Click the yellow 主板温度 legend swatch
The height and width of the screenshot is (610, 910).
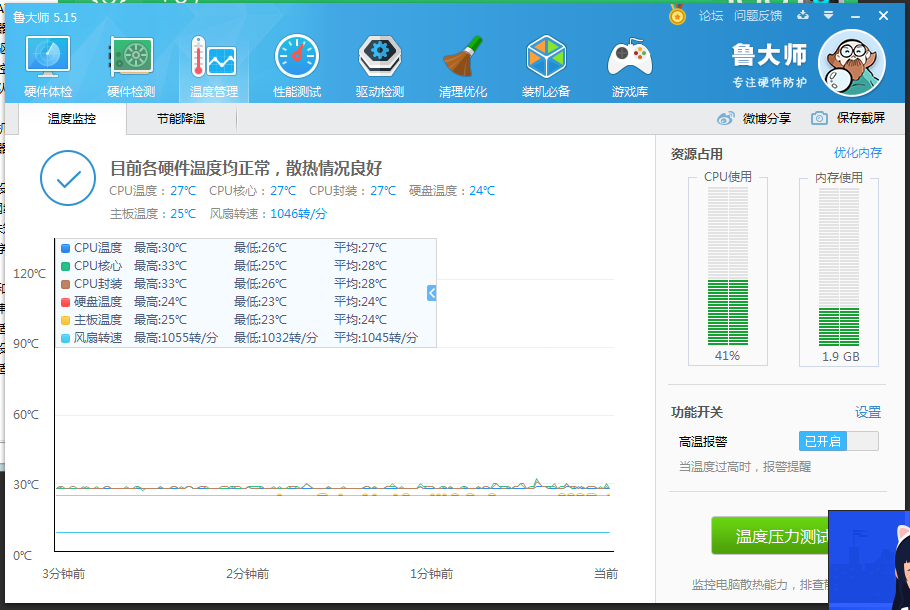[x=66, y=320]
